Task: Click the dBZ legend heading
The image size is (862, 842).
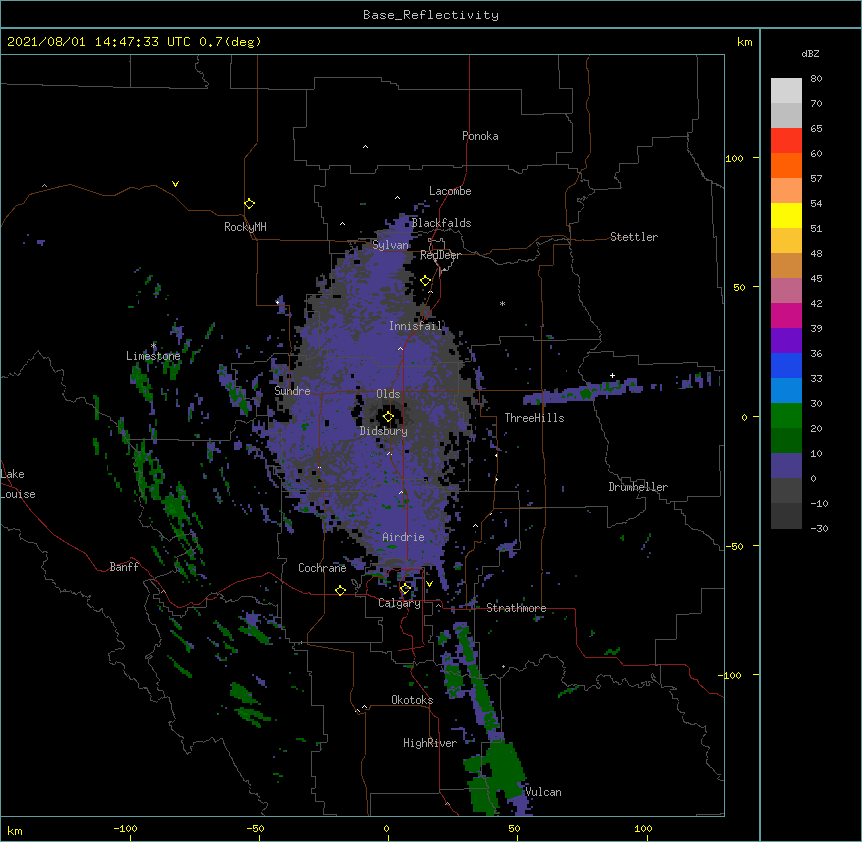Action: (810, 53)
